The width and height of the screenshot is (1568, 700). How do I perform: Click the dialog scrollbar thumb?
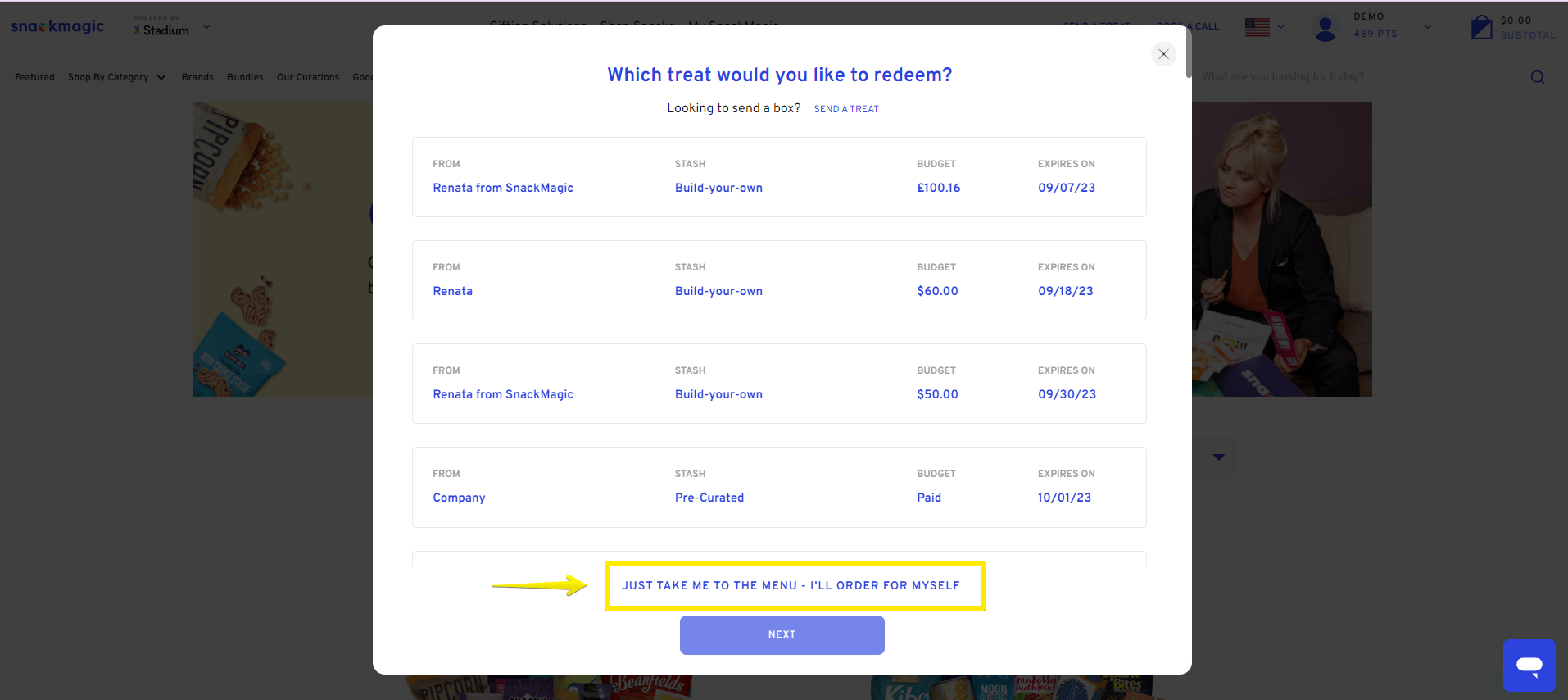click(x=1189, y=52)
